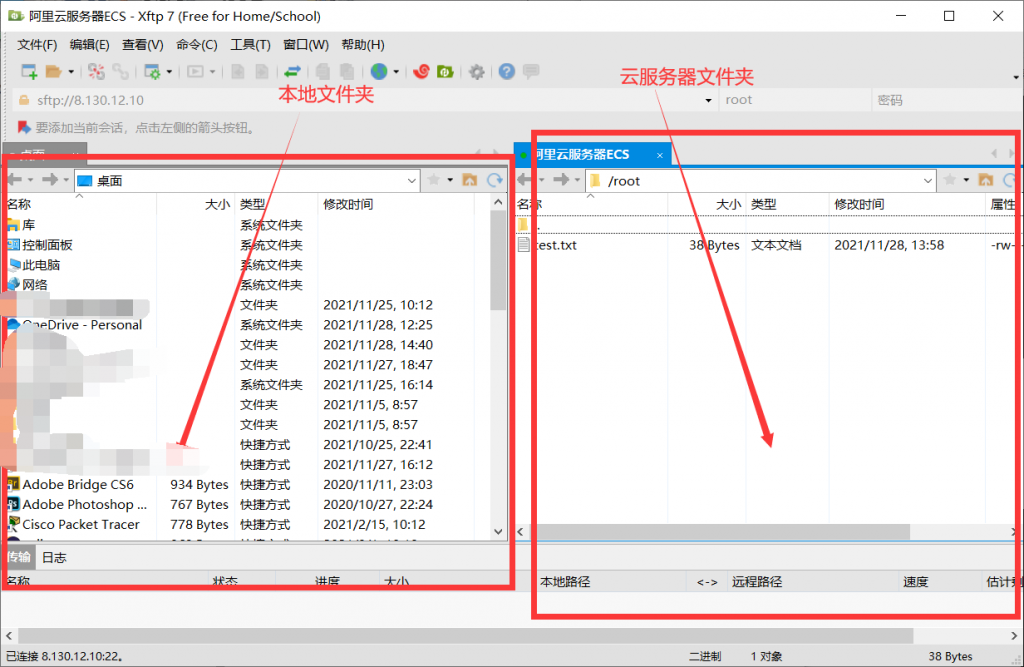Click the Open Session folder icon
This screenshot has height=667, width=1024.
54,71
